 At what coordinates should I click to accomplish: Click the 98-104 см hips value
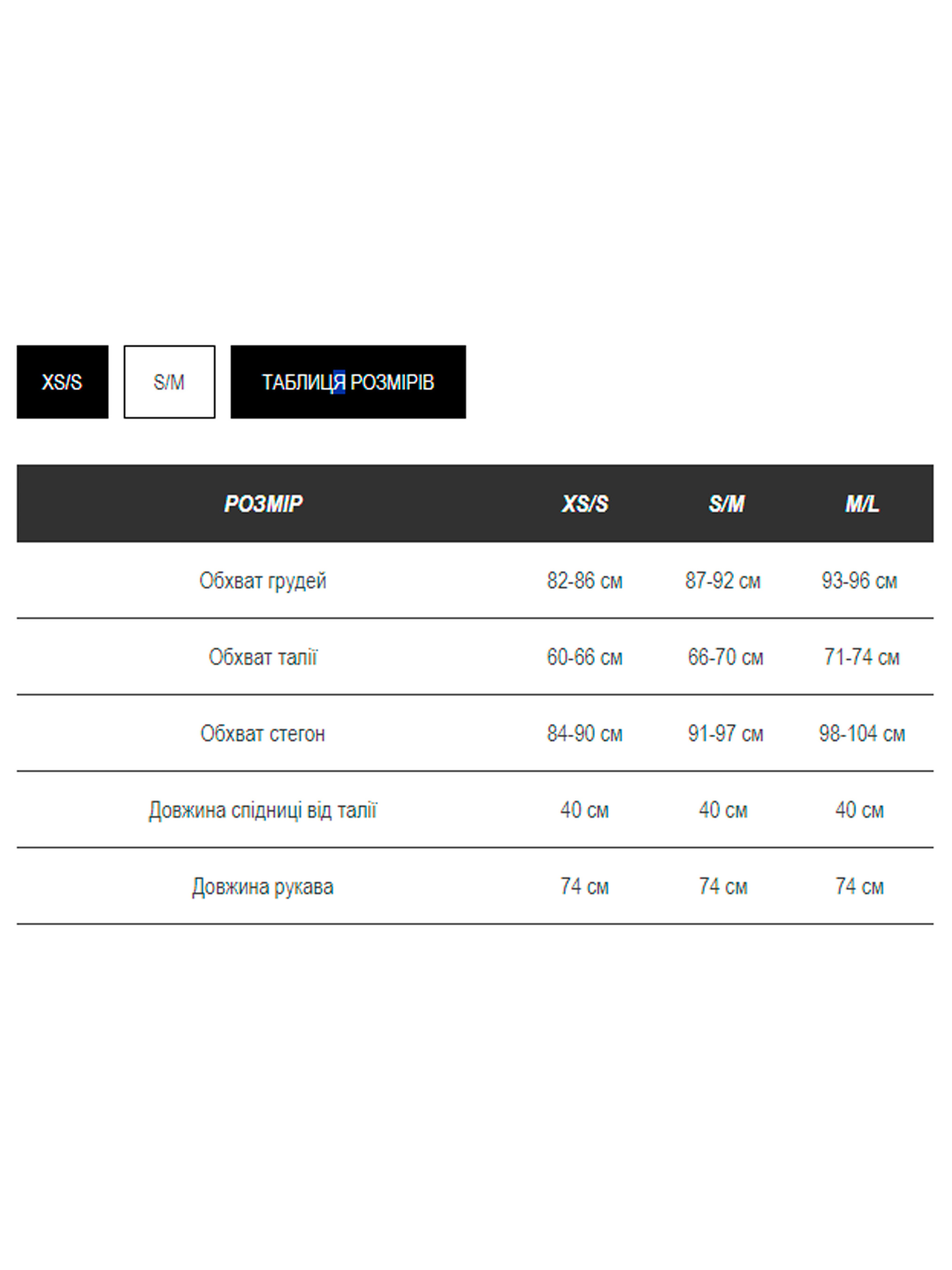861,733
